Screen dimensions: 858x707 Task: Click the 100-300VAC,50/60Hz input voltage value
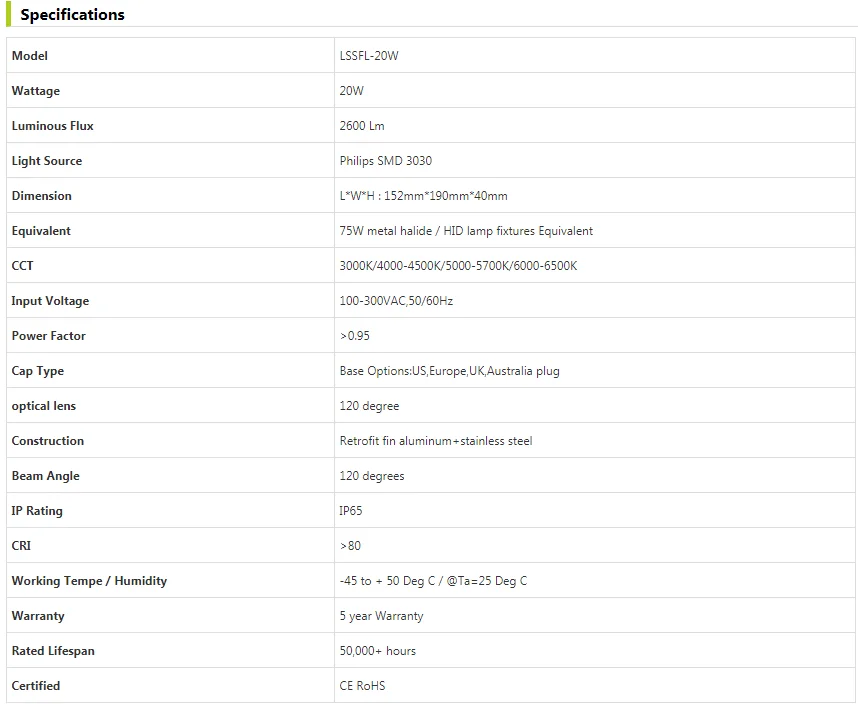pos(396,301)
